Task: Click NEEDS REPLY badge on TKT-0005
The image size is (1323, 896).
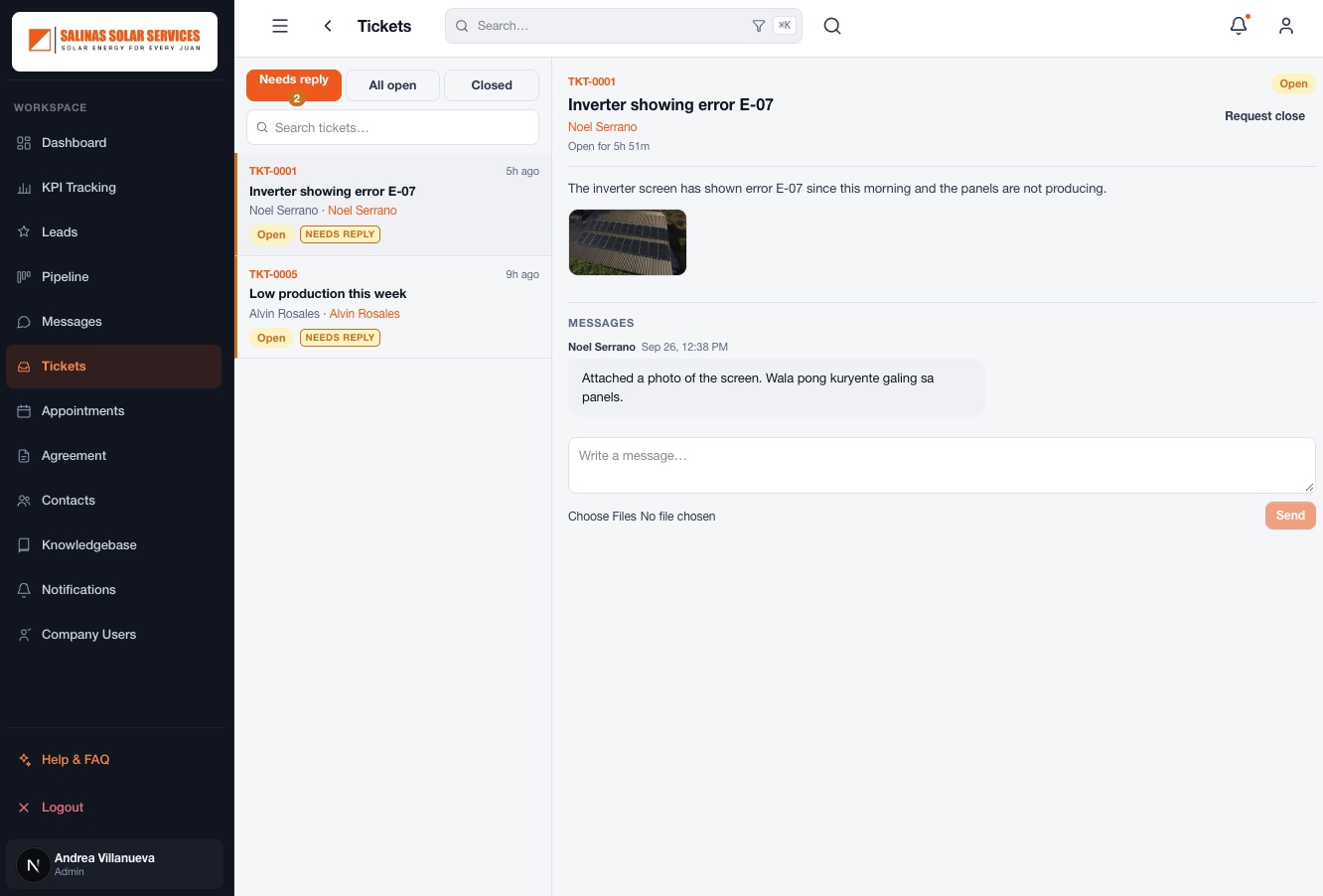Action: pos(340,338)
